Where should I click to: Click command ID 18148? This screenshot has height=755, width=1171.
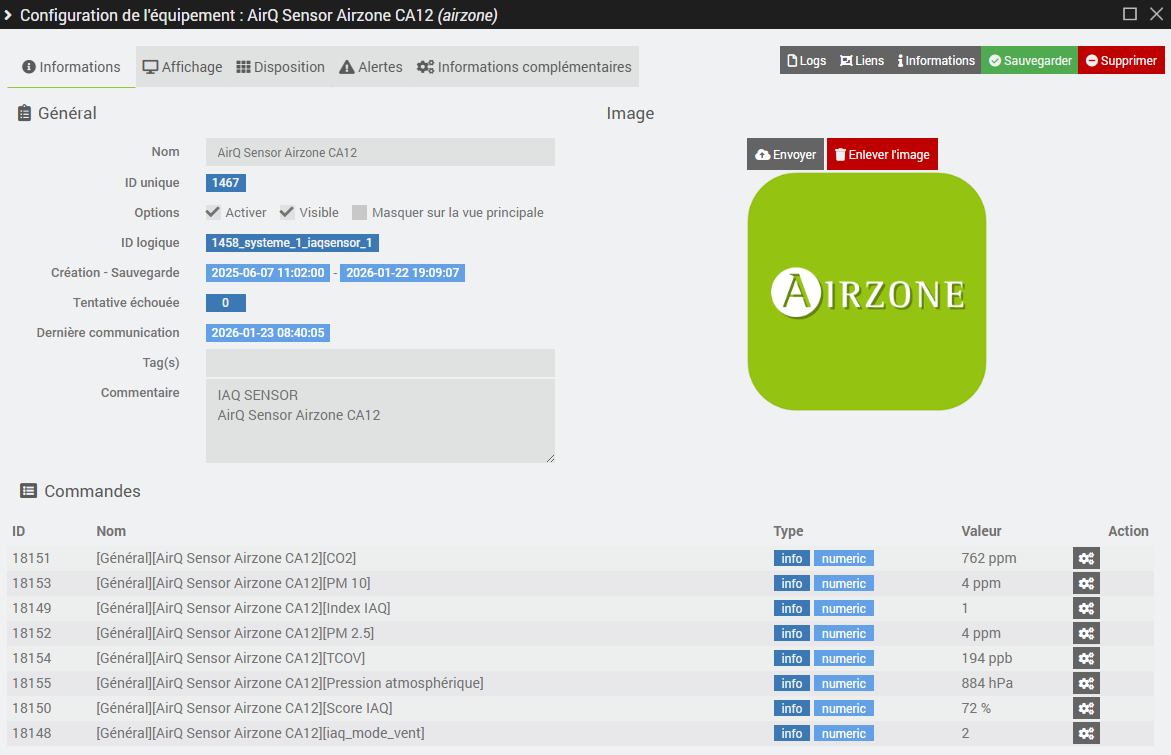pos(31,733)
